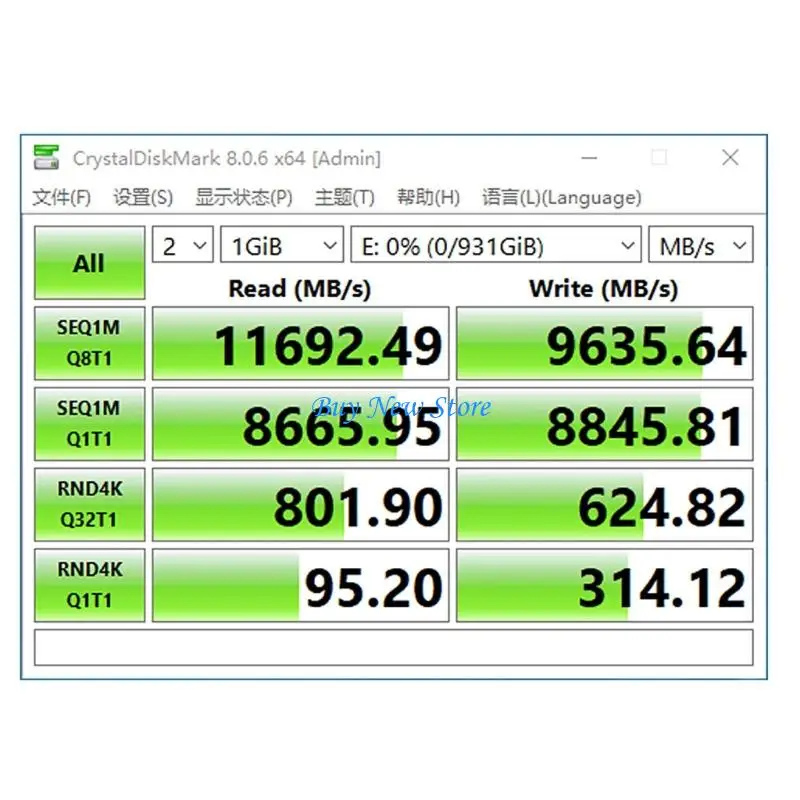Open the 文件(F) menu
This screenshot has width=800, height=800.
coord(62,197)
